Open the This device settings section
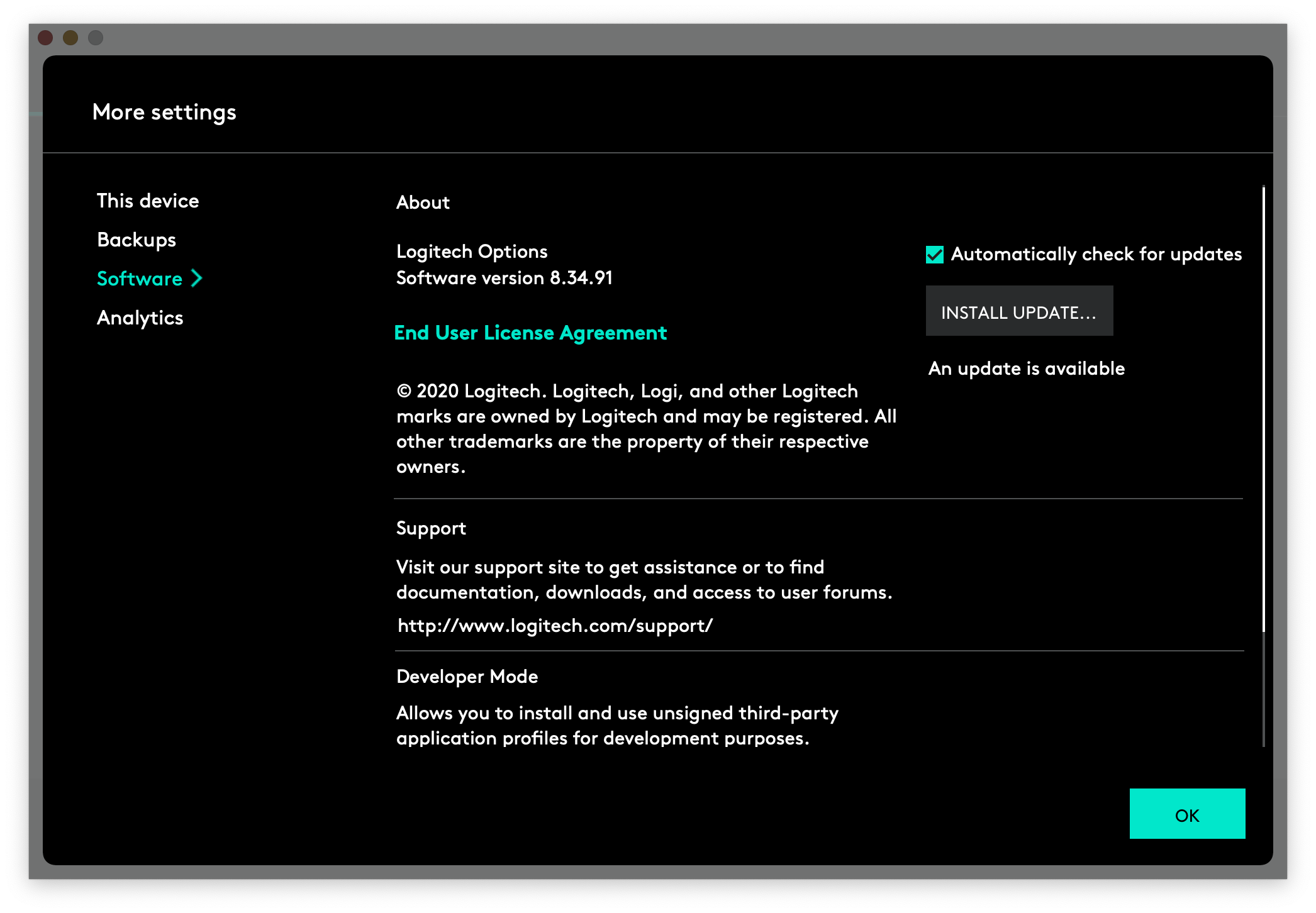Screen dimensions: 1316x913 pos(148,201)
